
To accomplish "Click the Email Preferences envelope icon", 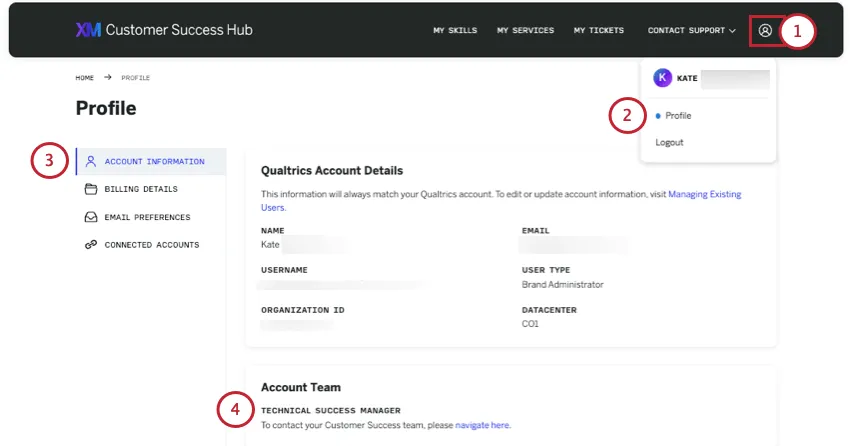I will click(91, 217).
